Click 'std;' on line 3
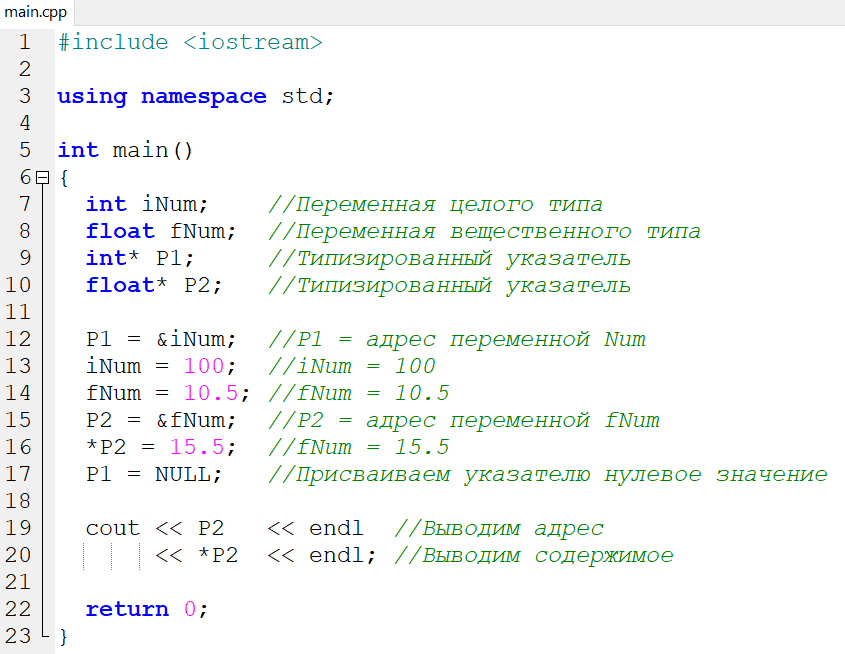Image resolution: width=845 pixels, height=654 pixels. [308, 96]
